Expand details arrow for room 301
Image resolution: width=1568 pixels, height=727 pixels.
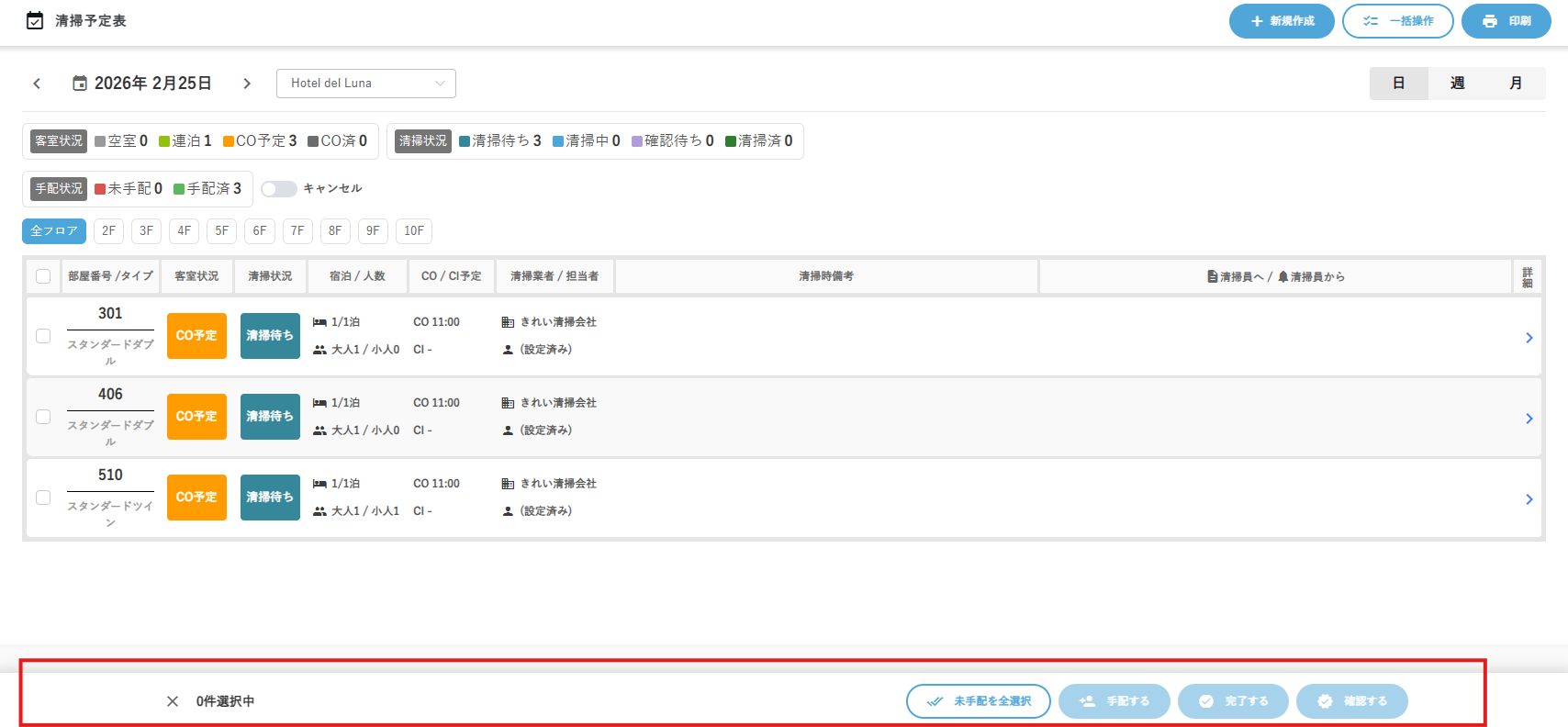(1529, 338)
